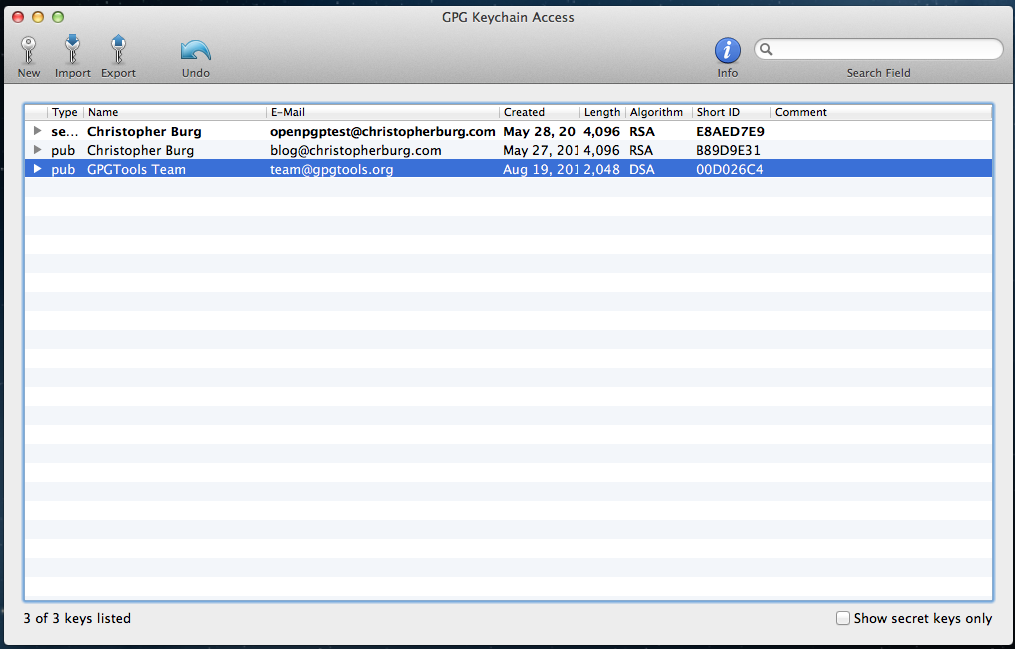
Task: Click the May 27 created date cell
Action: coord(541,150)
